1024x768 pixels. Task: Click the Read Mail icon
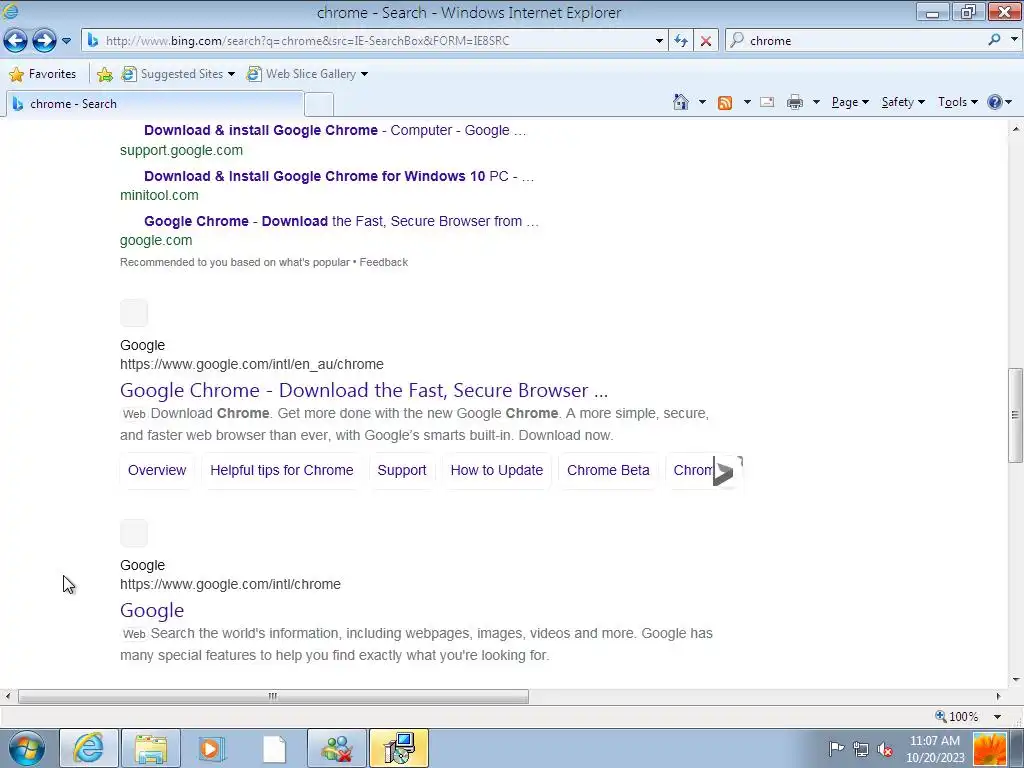pos(767,102)
